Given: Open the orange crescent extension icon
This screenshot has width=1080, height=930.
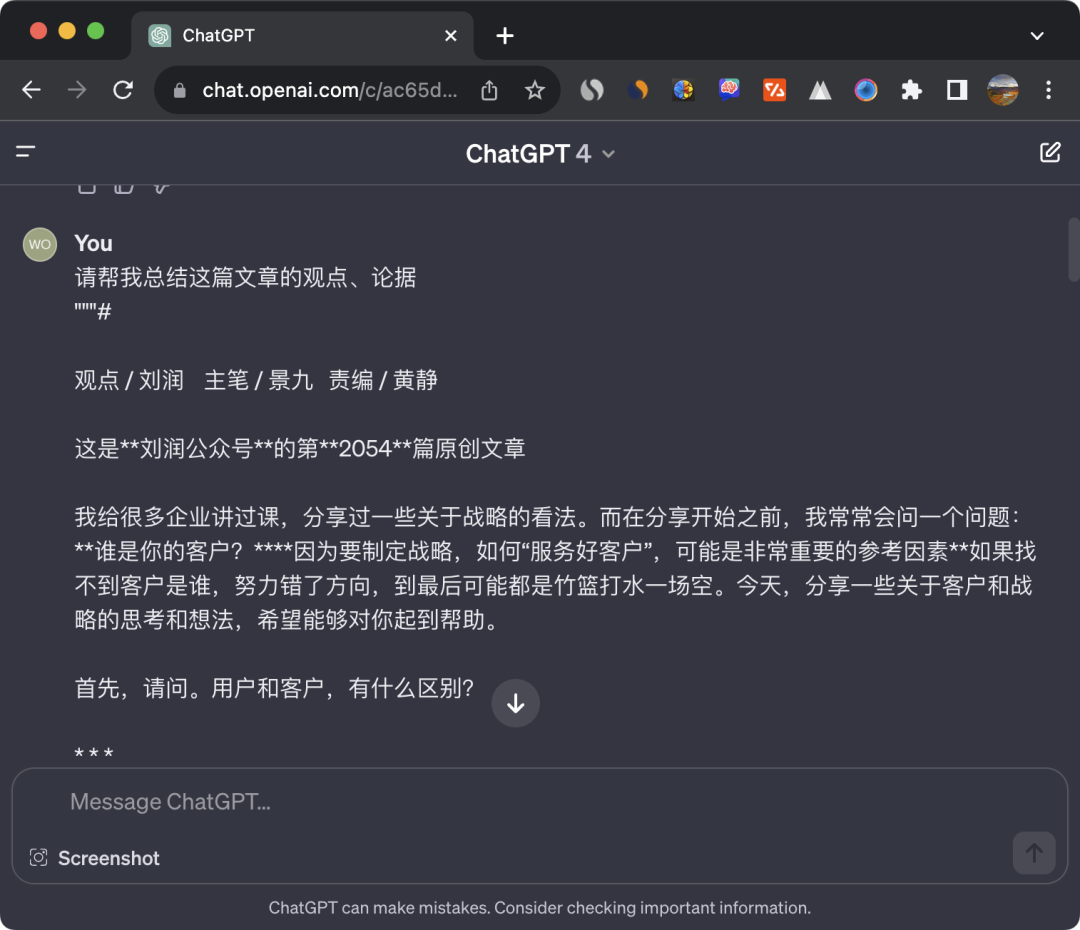Looking at the screenshot, I should click(x=638, y=90).
